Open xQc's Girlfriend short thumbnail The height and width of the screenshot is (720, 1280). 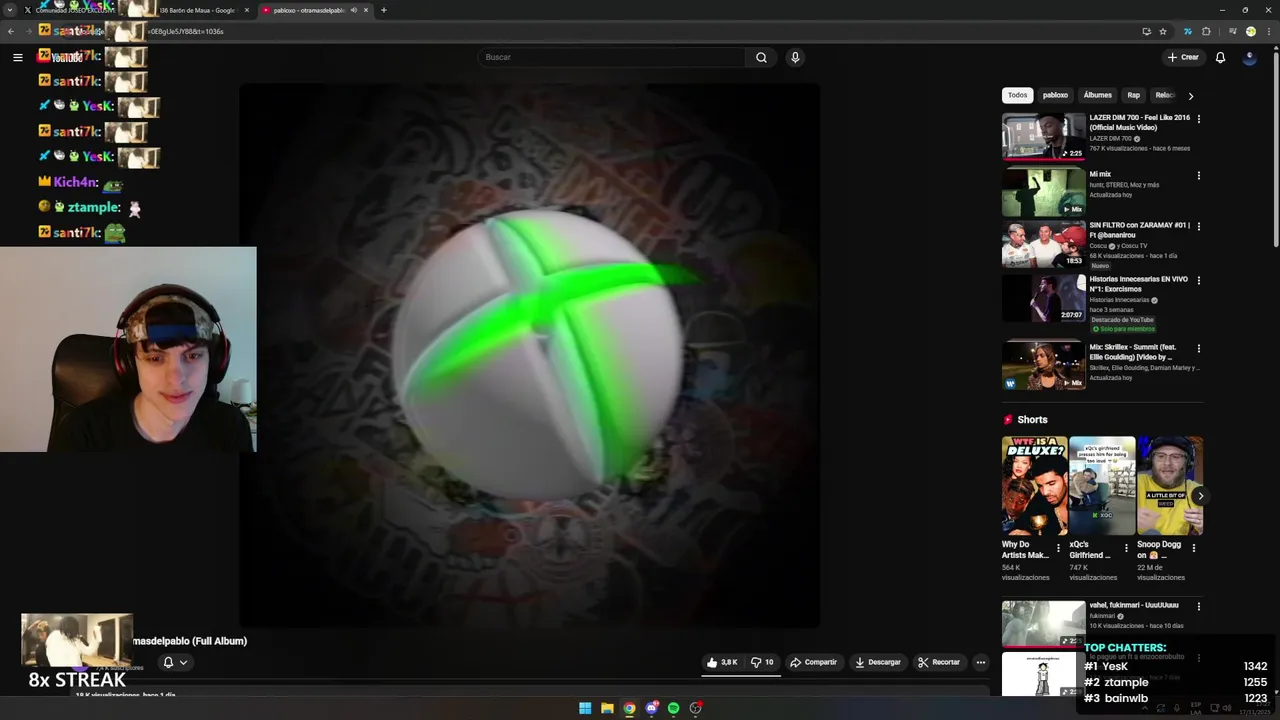tap(1101, 485)
